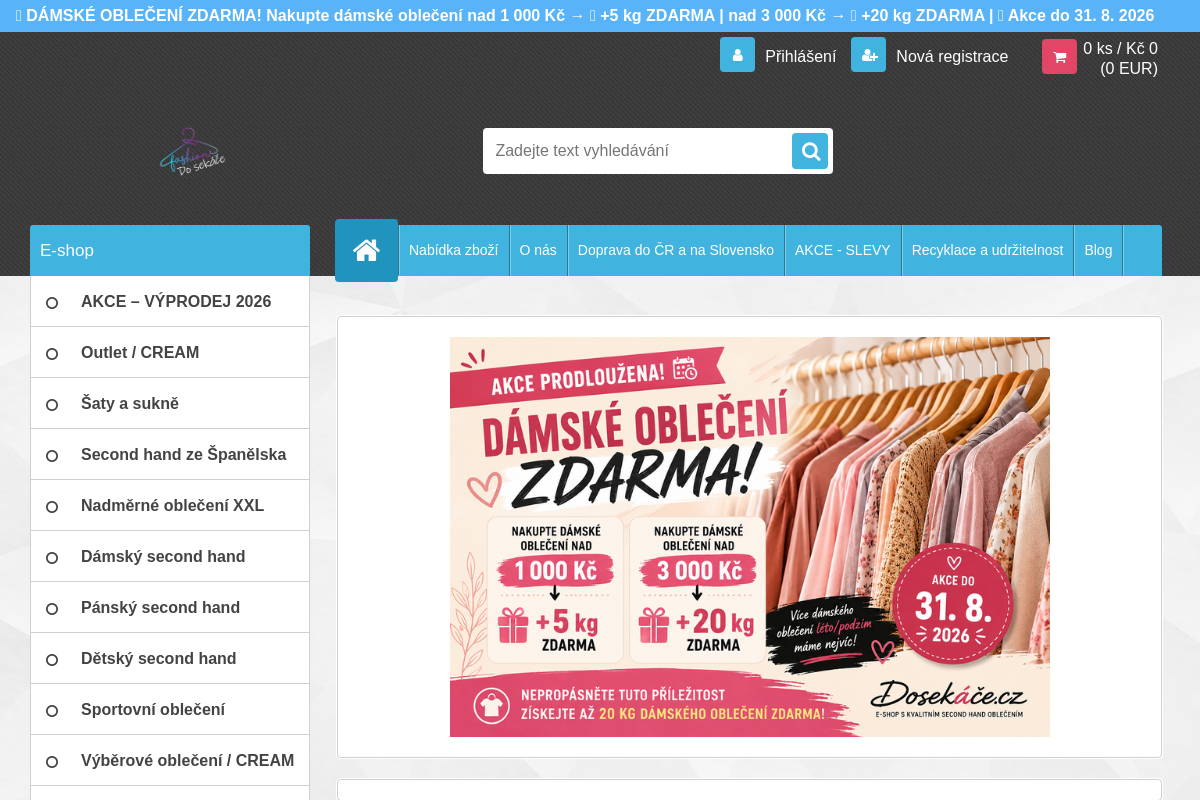
Task: Click bullet icon beside Dámský second hand
Action: (52, 558)
